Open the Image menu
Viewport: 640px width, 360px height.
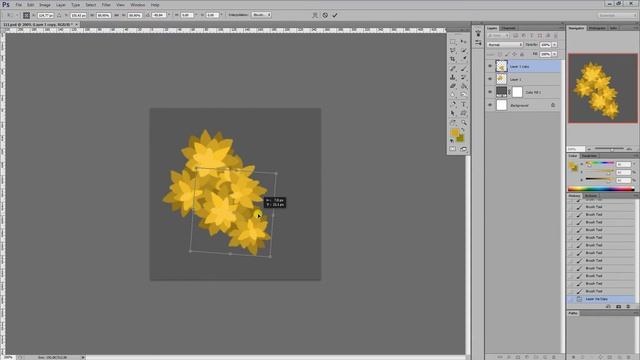click(45, 5)
